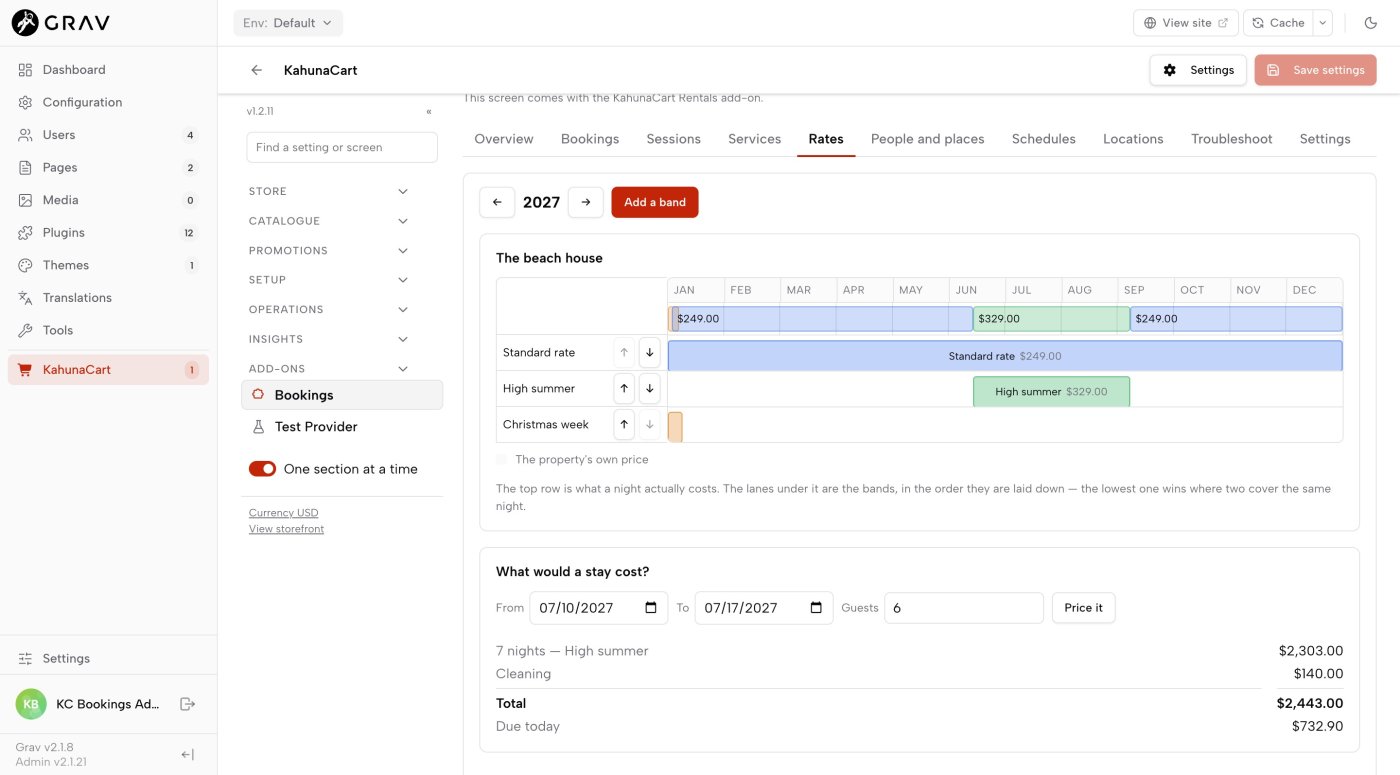Viewport: 1400px width, 775px height.
Task: Click the Price it button
Action: point(1083,608)
